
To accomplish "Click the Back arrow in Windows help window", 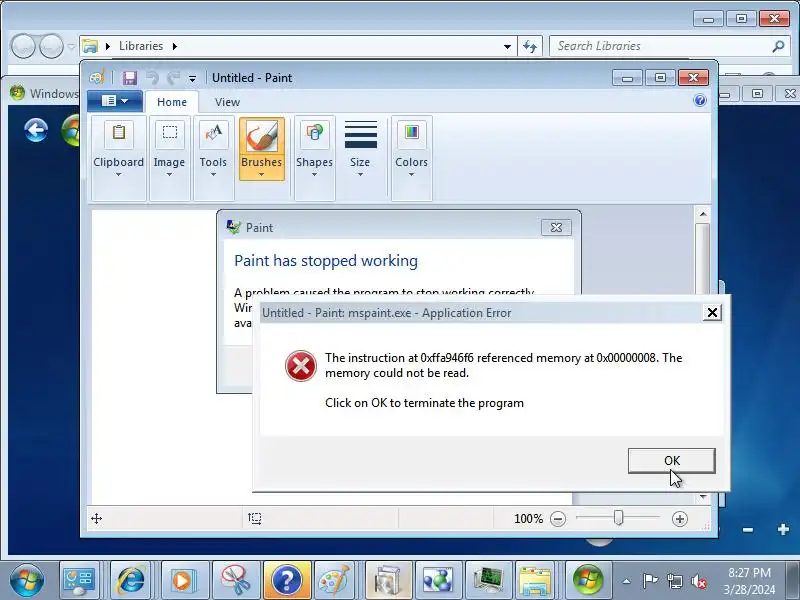I will [36, 130].
